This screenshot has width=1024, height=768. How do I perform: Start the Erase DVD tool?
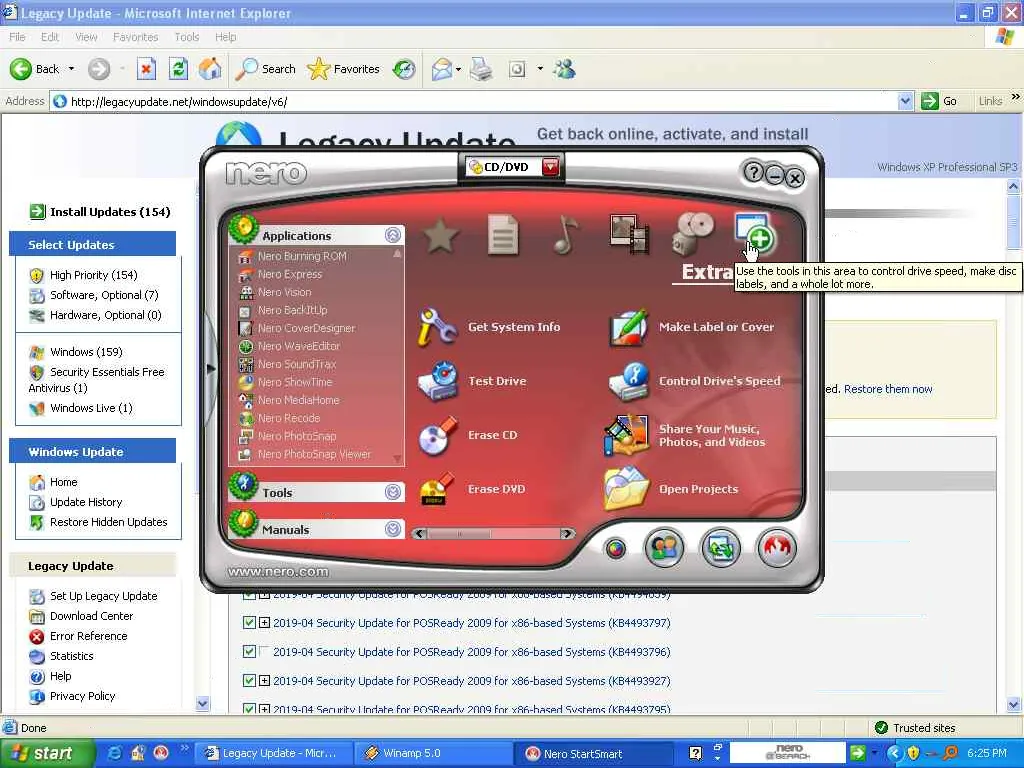tap(496, 489)
